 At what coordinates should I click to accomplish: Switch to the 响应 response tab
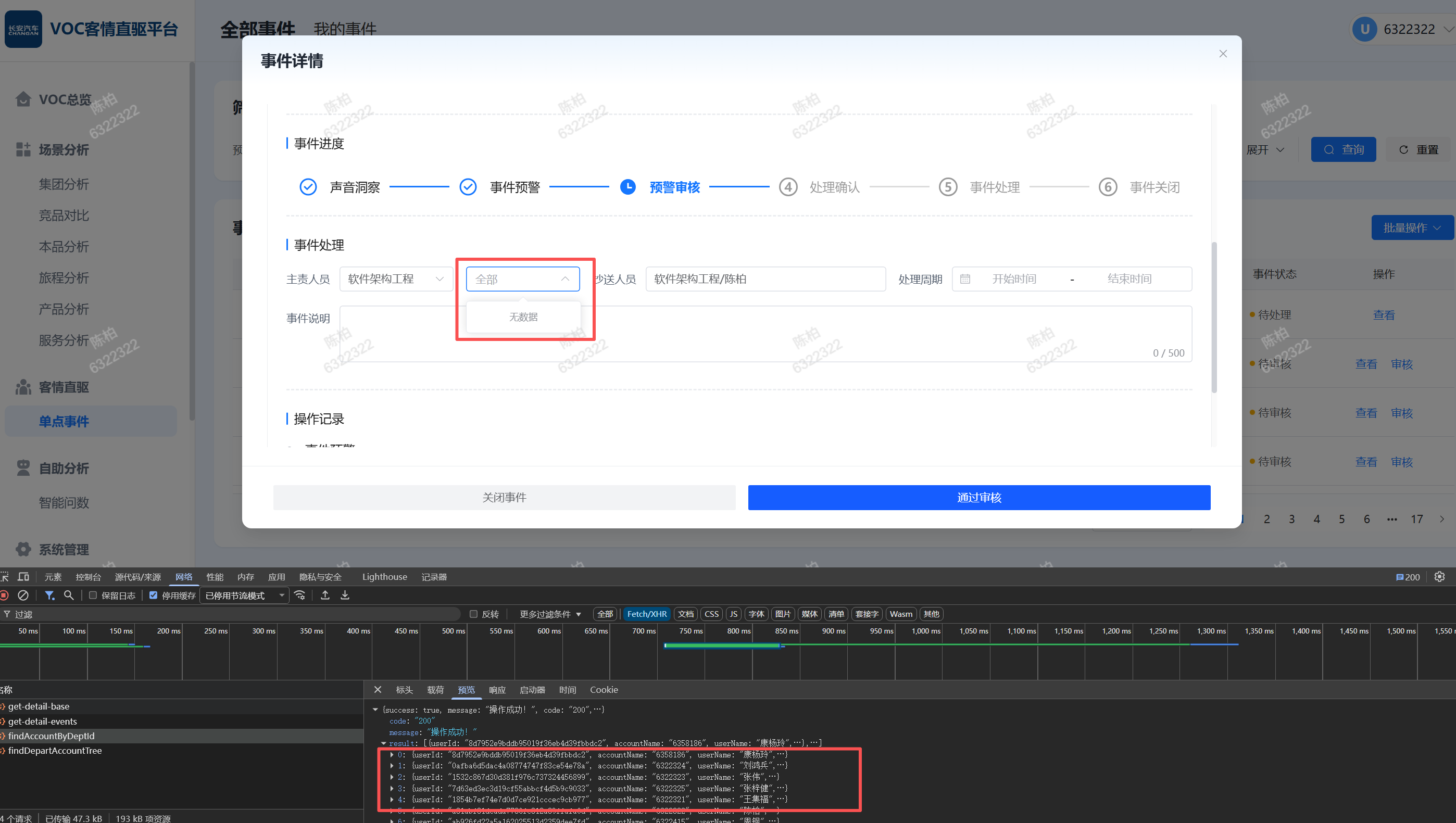tap(497, 690)
